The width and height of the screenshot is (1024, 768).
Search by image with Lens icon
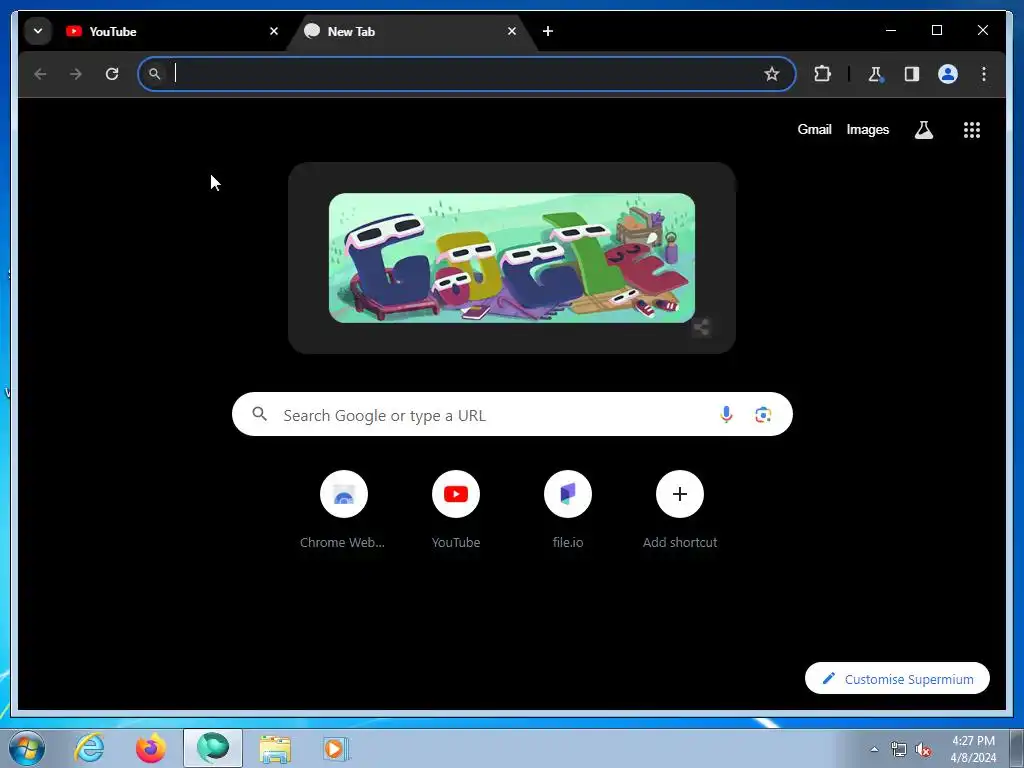[763, 414]
